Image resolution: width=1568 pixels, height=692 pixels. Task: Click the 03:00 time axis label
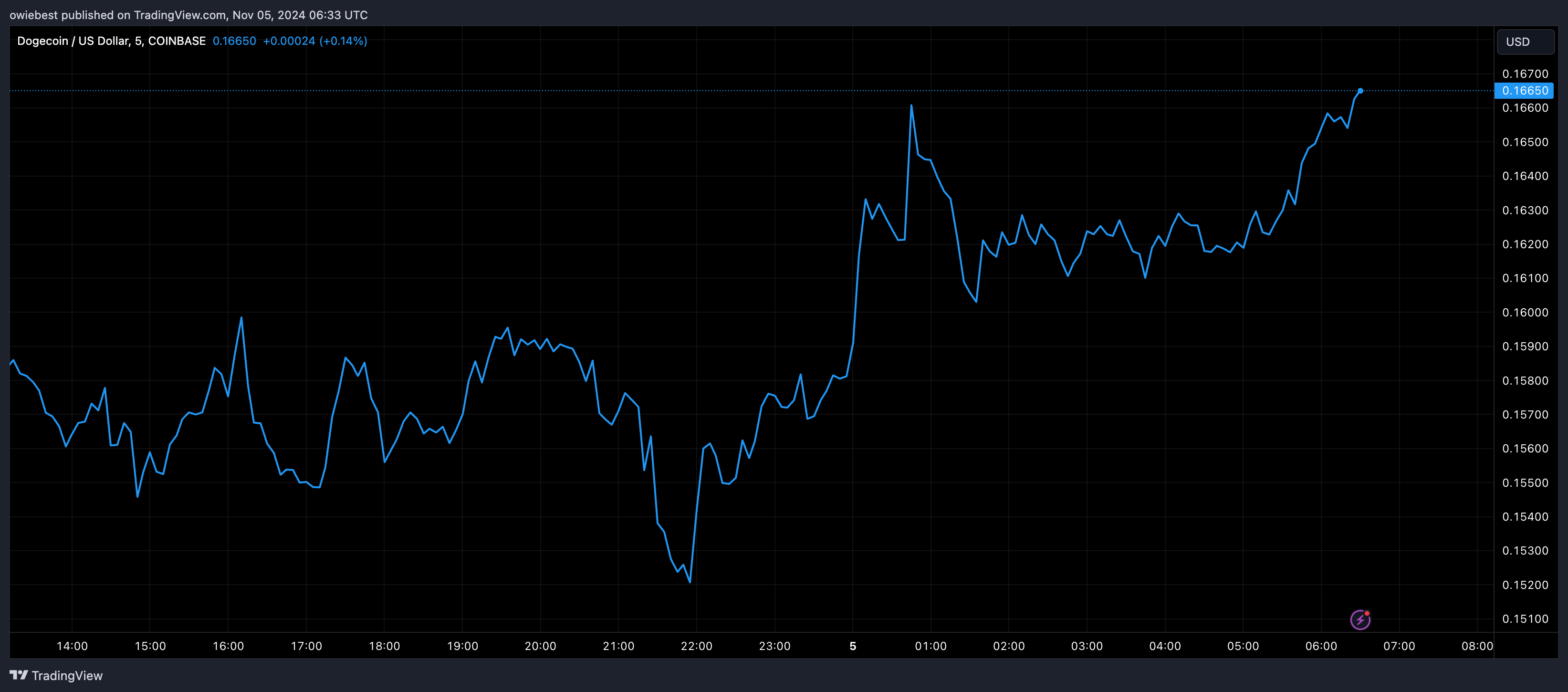1087,646
